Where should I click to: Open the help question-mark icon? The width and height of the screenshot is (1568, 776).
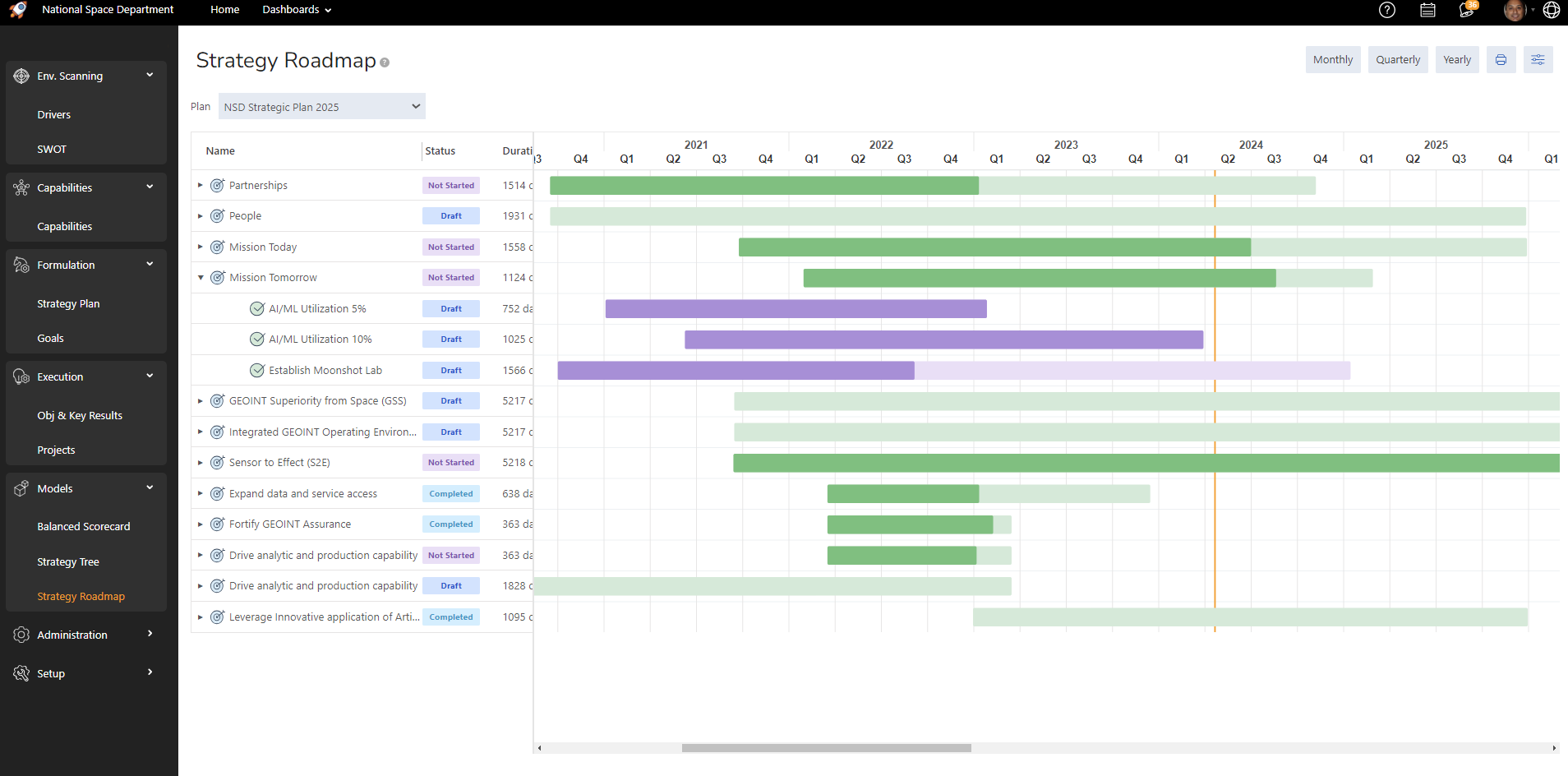click(x=1388, y=11)
